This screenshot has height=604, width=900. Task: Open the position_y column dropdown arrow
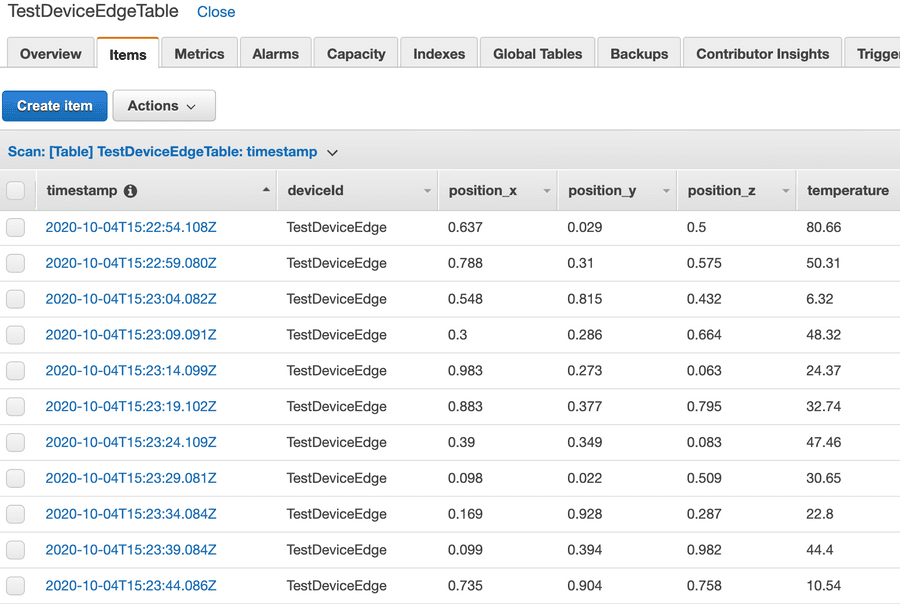[666, 191]
